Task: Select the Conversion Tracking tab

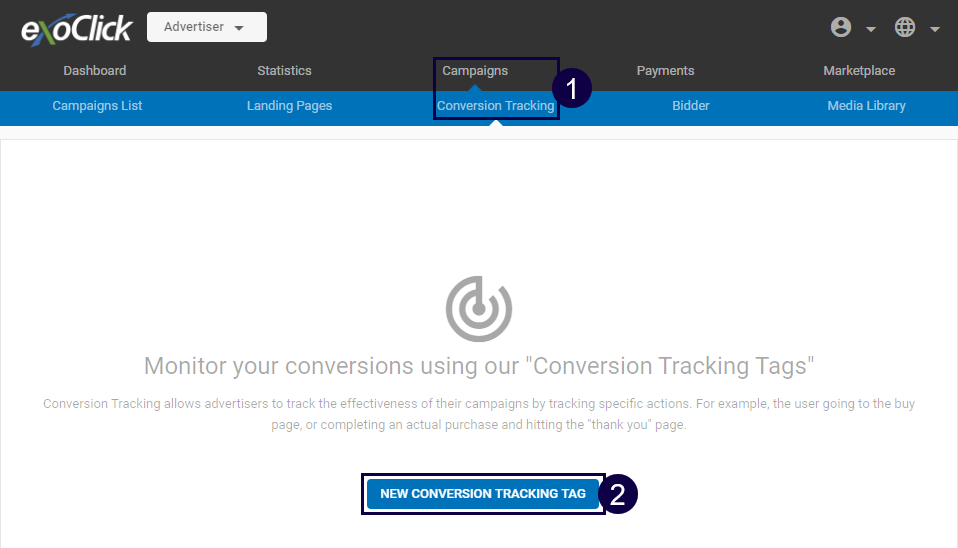Action: [x=495, y=106]
